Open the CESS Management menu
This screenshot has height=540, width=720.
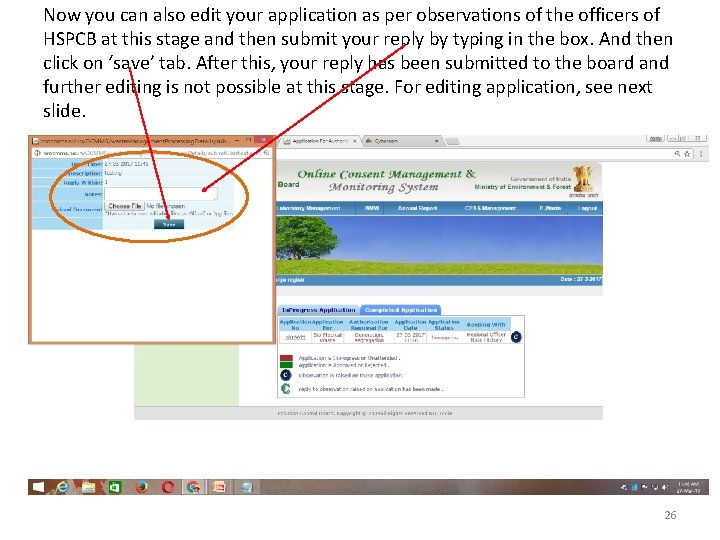tap(490, 208)
